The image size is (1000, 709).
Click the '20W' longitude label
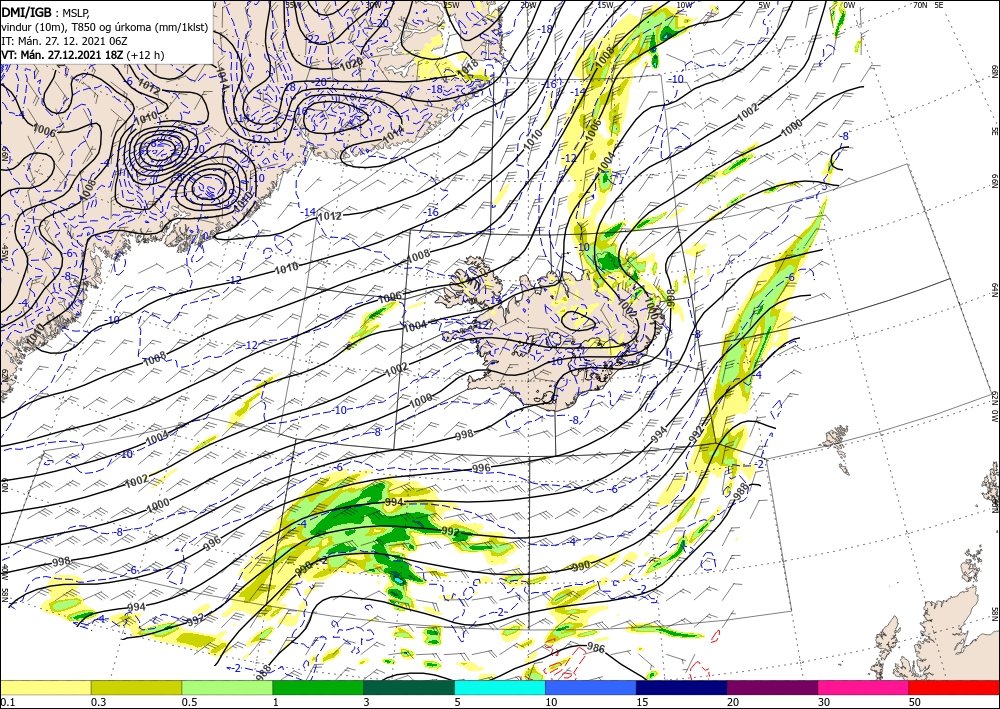click(527, 5)
